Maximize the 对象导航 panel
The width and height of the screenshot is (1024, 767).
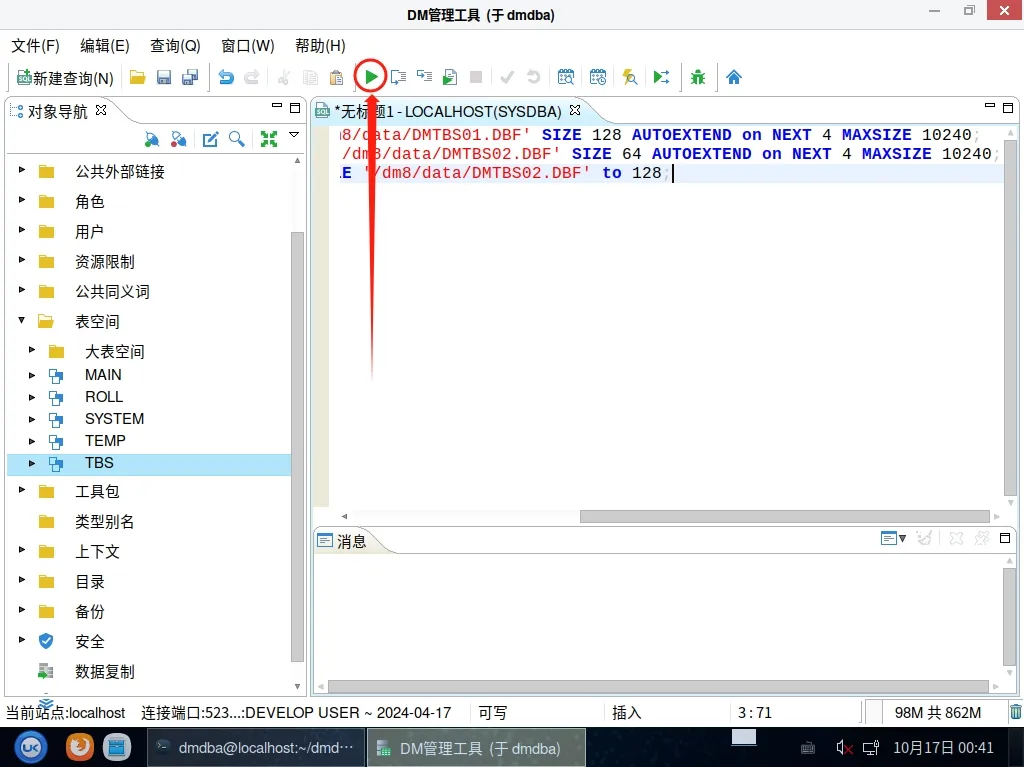coord(295,108)
